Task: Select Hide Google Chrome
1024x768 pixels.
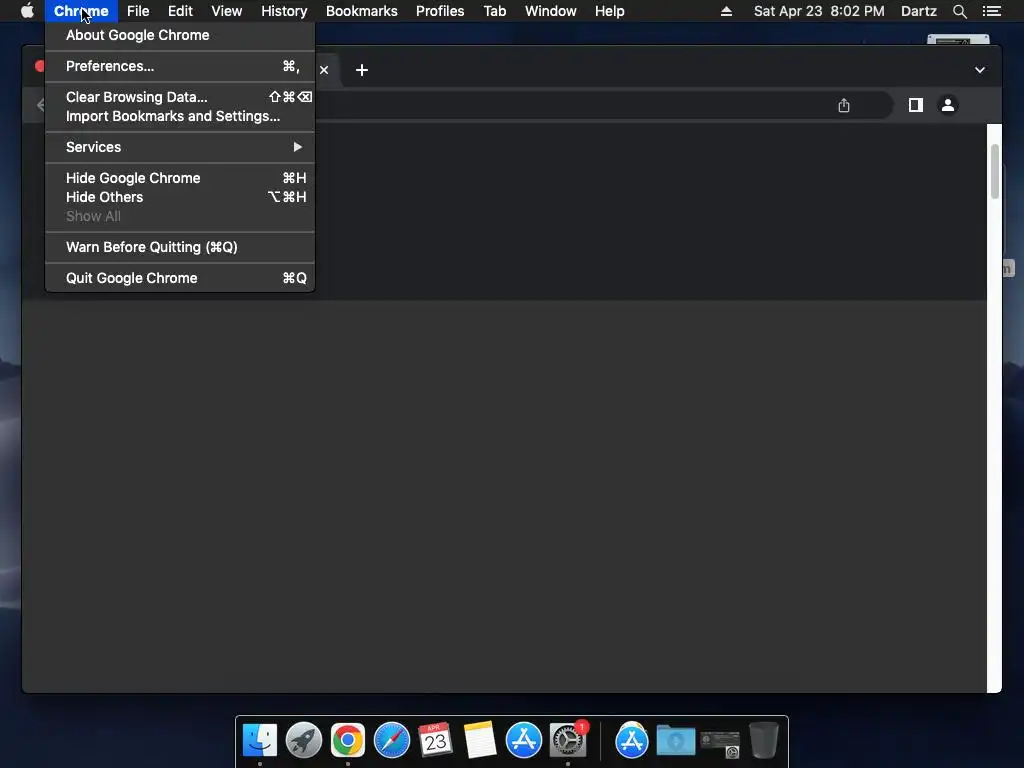Action: point(180,178)
